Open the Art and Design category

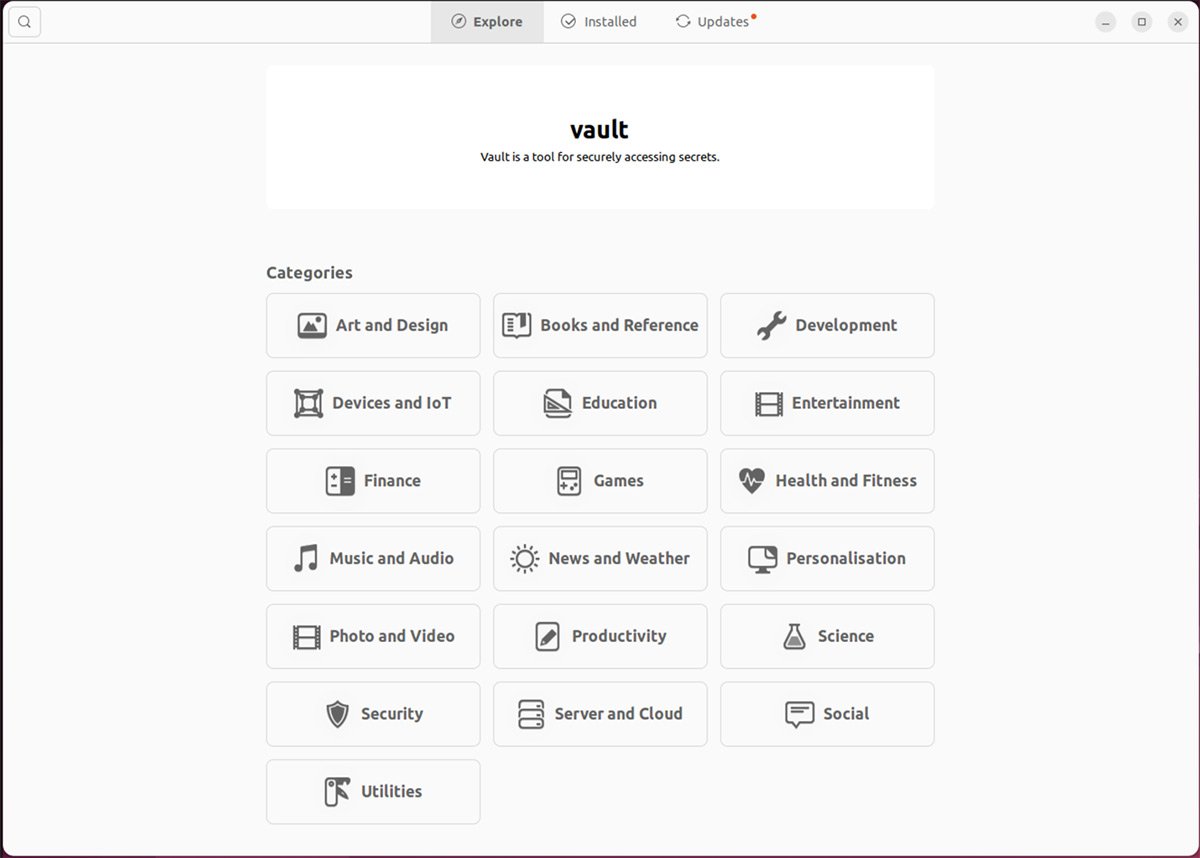point(373,325)
